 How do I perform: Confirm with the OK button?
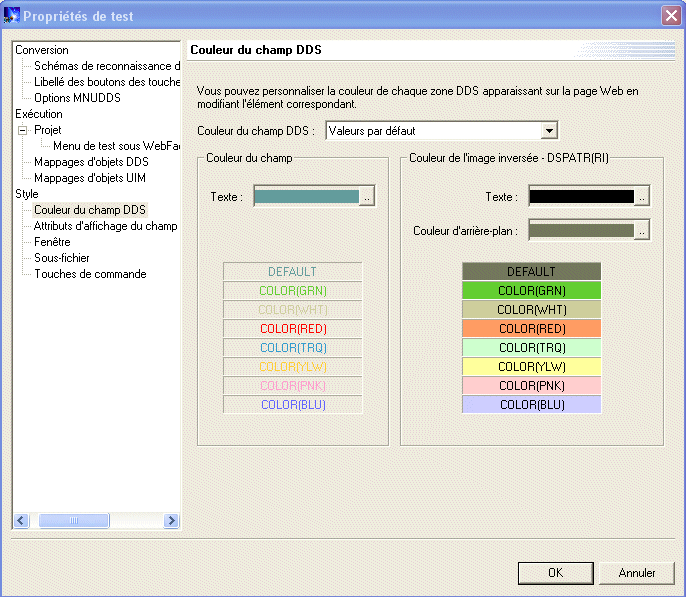pos(556,573)
